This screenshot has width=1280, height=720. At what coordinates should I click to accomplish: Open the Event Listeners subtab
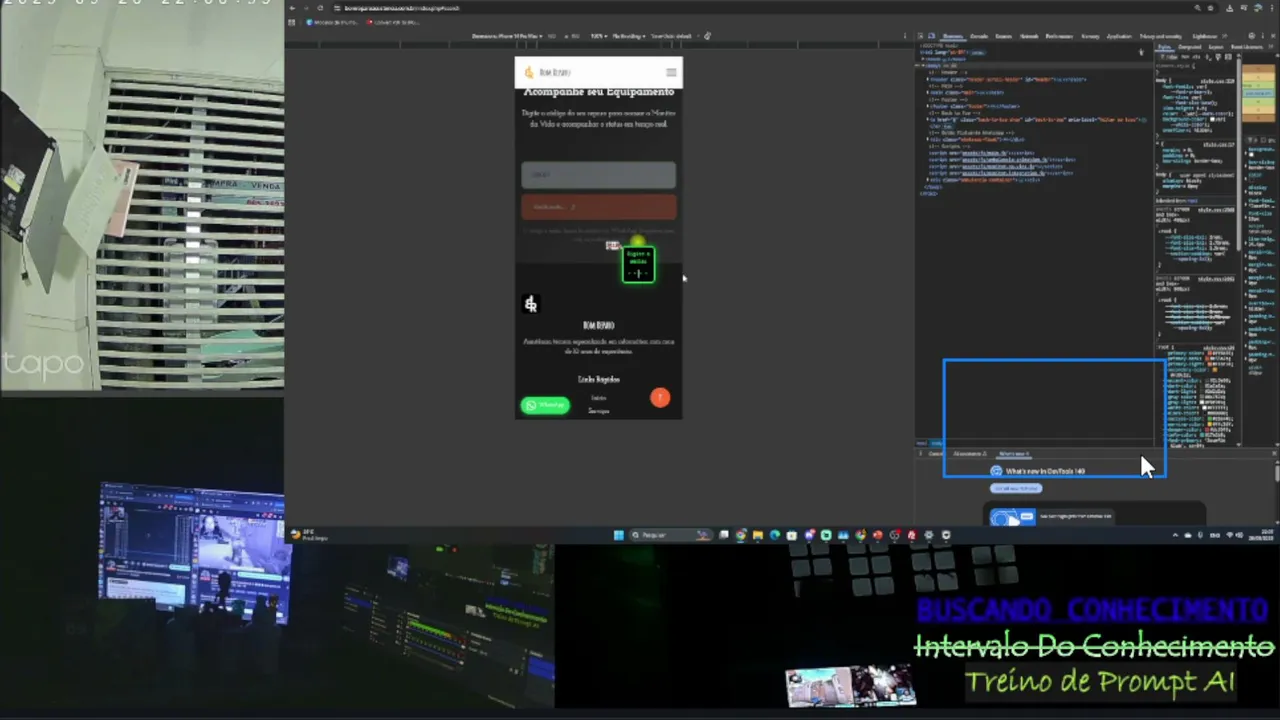click(x=1246, y=47)
